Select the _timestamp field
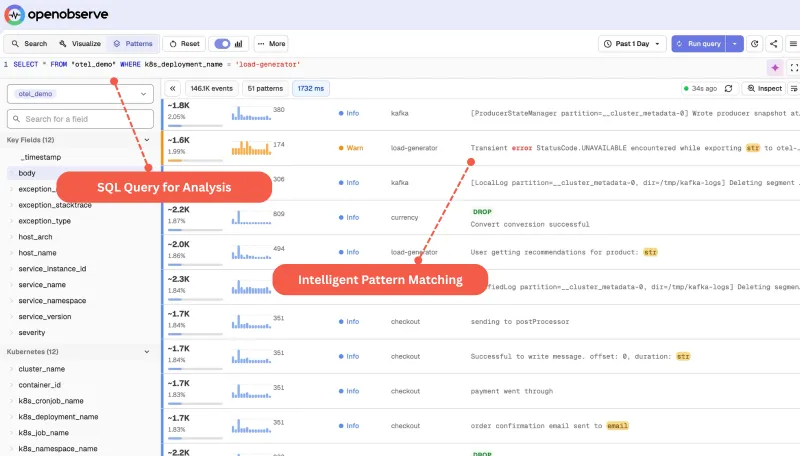Image resolution: width=800 pixels, height=456 pixels. tap(40, 157)
